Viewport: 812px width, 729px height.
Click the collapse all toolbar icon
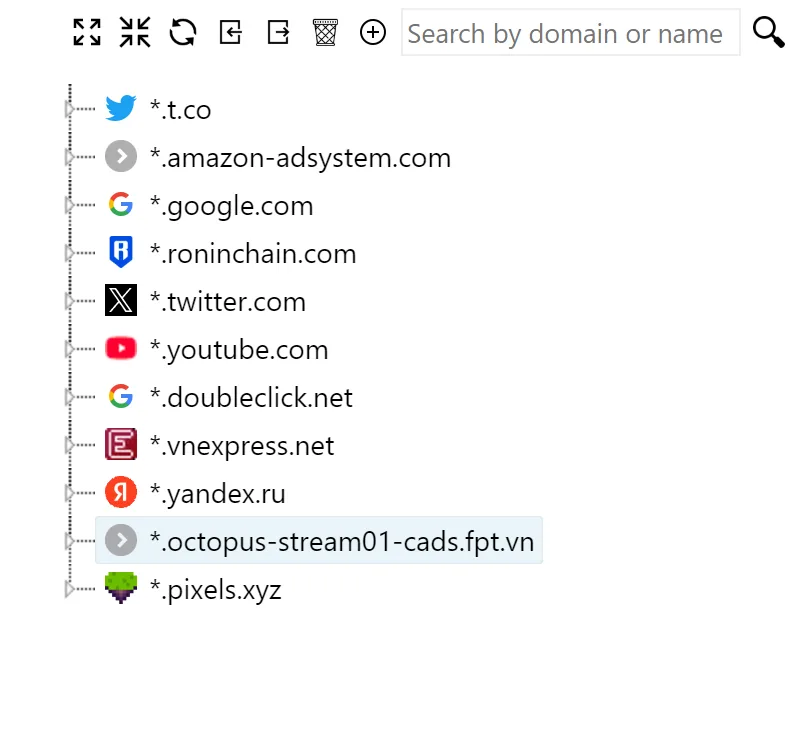coord(135,32)
